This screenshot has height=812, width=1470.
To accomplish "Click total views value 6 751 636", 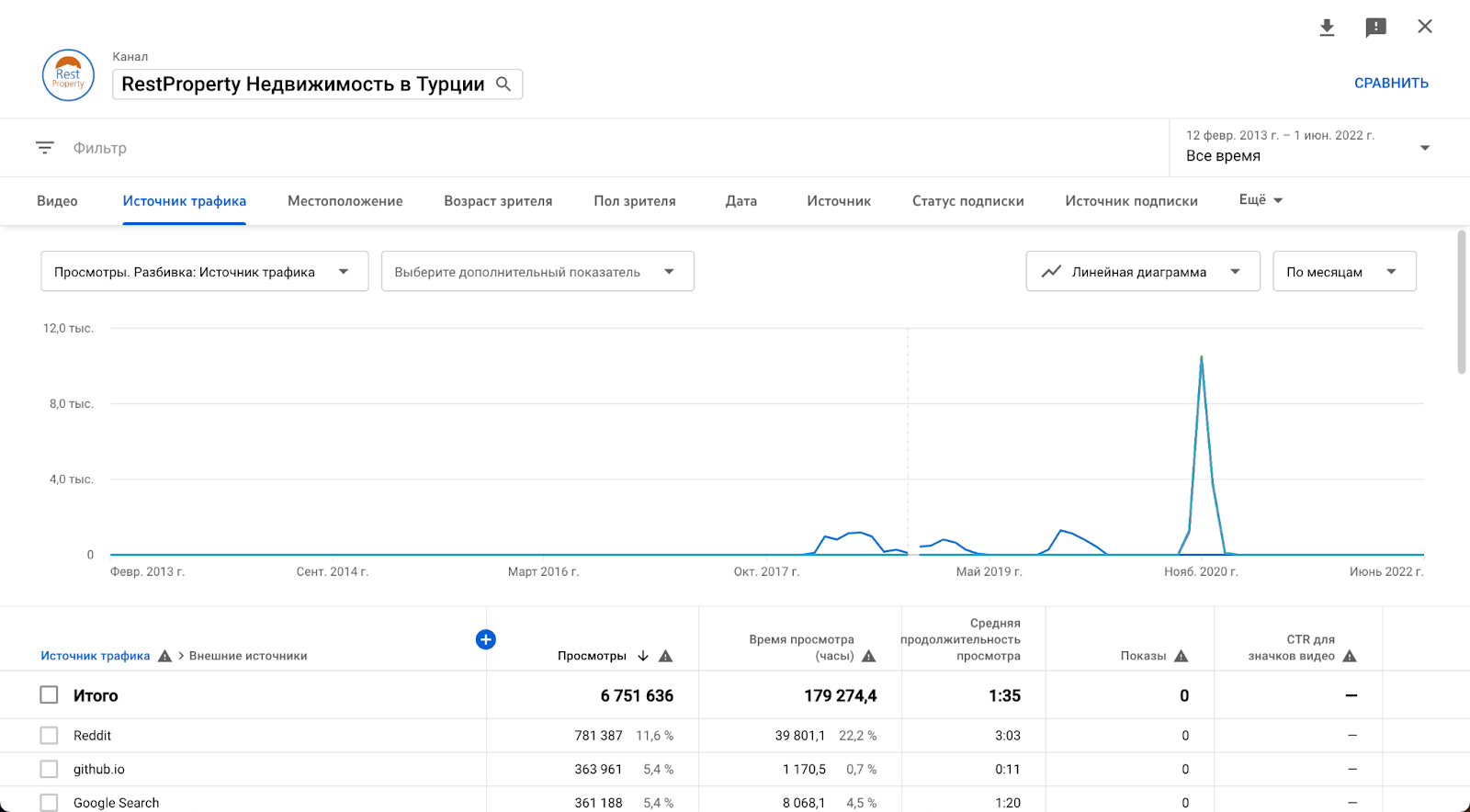I will (x=637, y=695).
